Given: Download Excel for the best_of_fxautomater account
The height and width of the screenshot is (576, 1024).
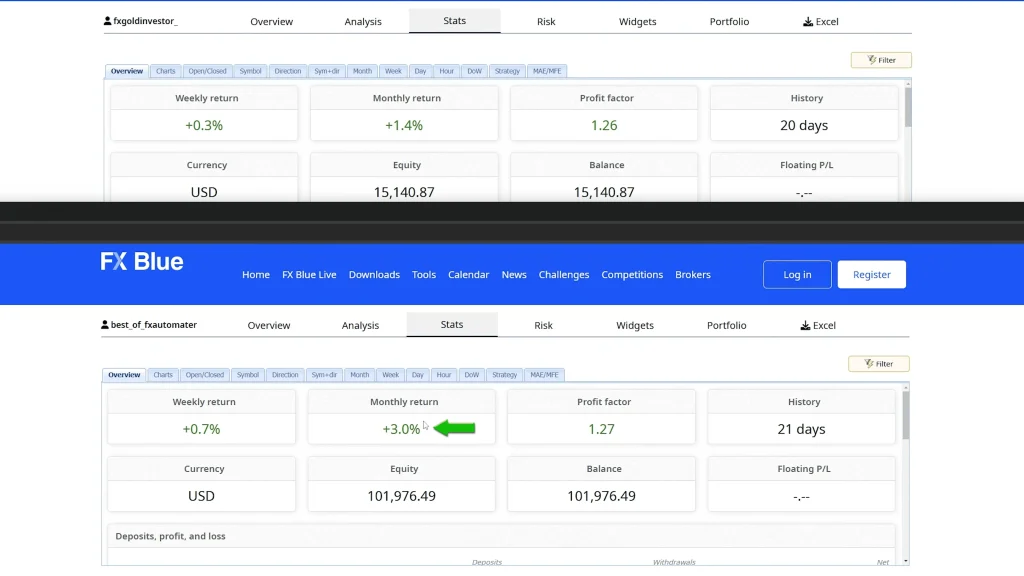Looking at the screenshot, I should pyautogui.click(x=817, y=325).
